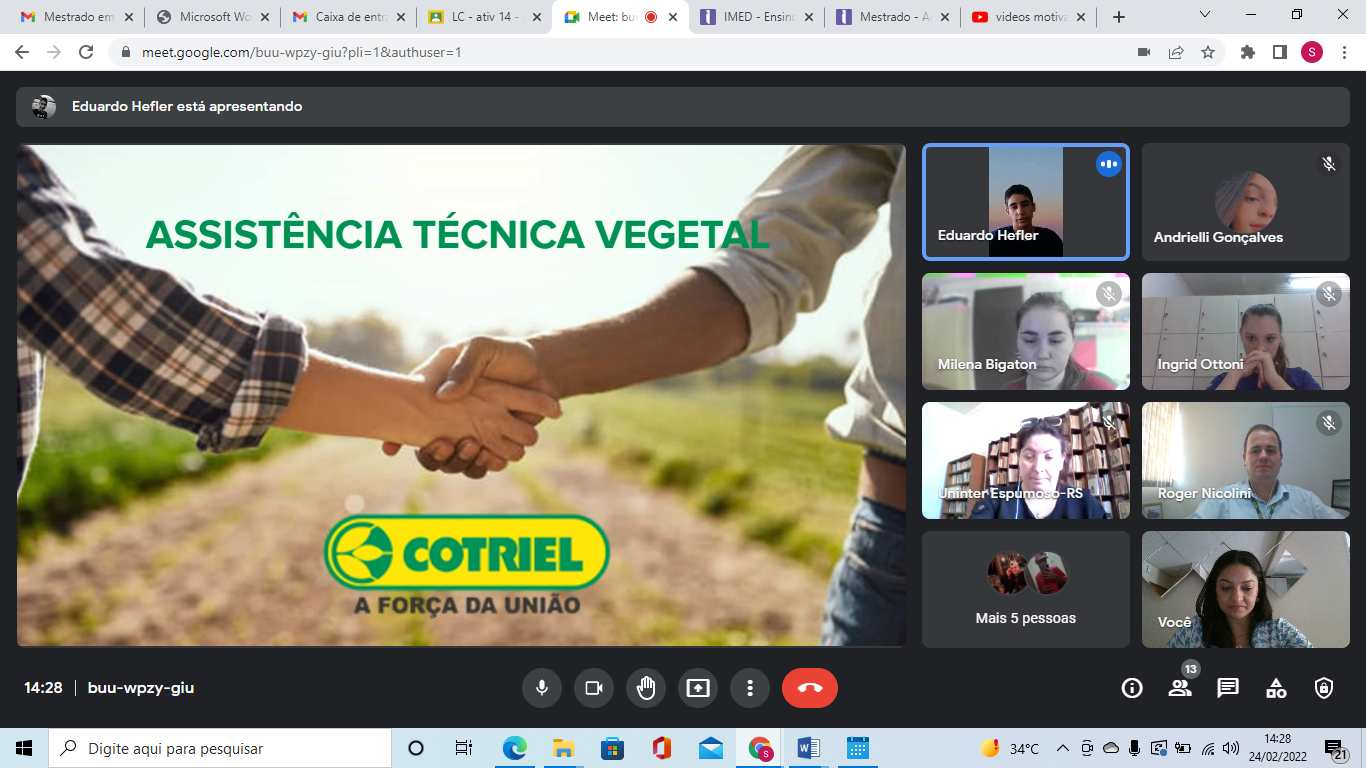This screenshot has height=768, width=1366.
Task: Switch to the 'LC - ativ 14' tab
Action: click(484, 17)
